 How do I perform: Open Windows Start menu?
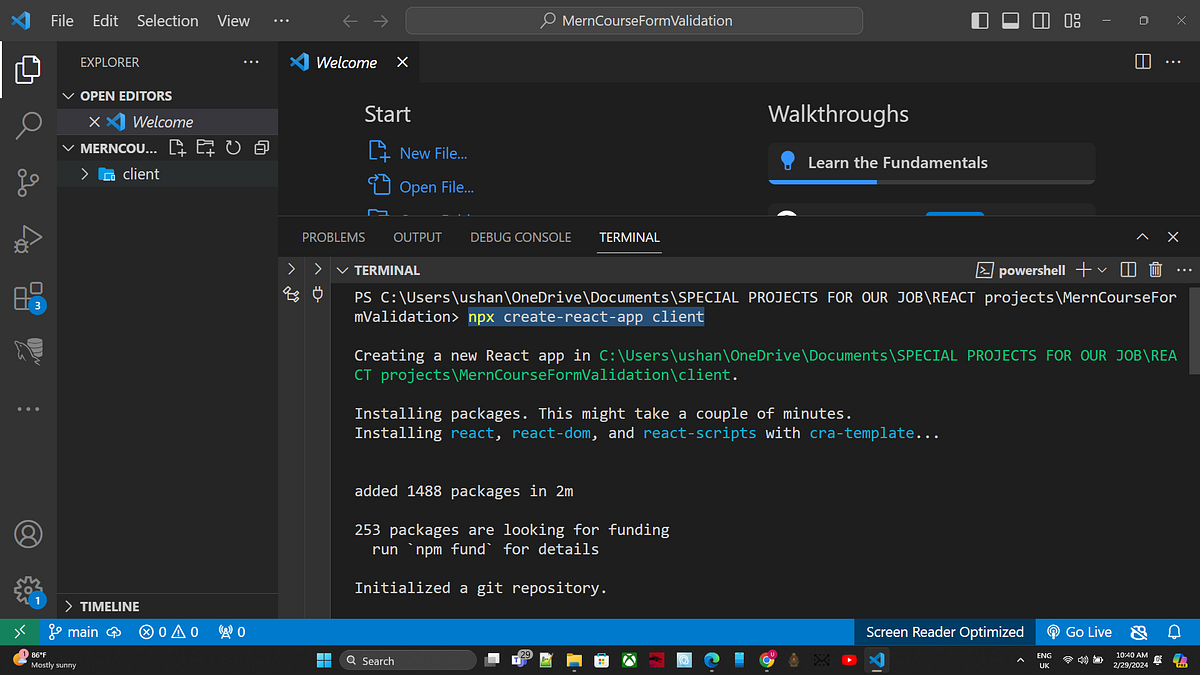coord(324,660)
